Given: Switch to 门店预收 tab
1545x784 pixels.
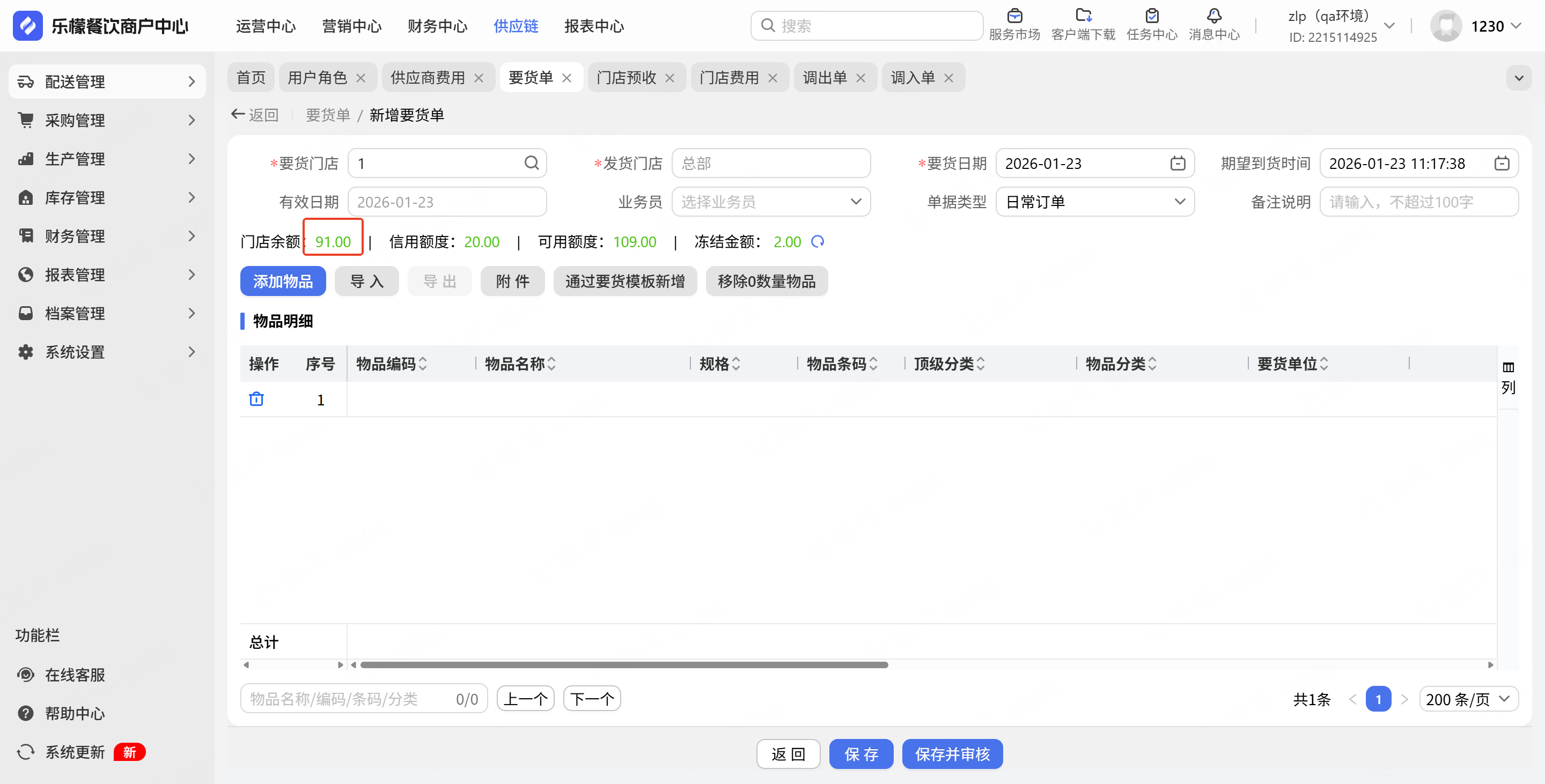Looking at the screenshot, I should [626, 78].
